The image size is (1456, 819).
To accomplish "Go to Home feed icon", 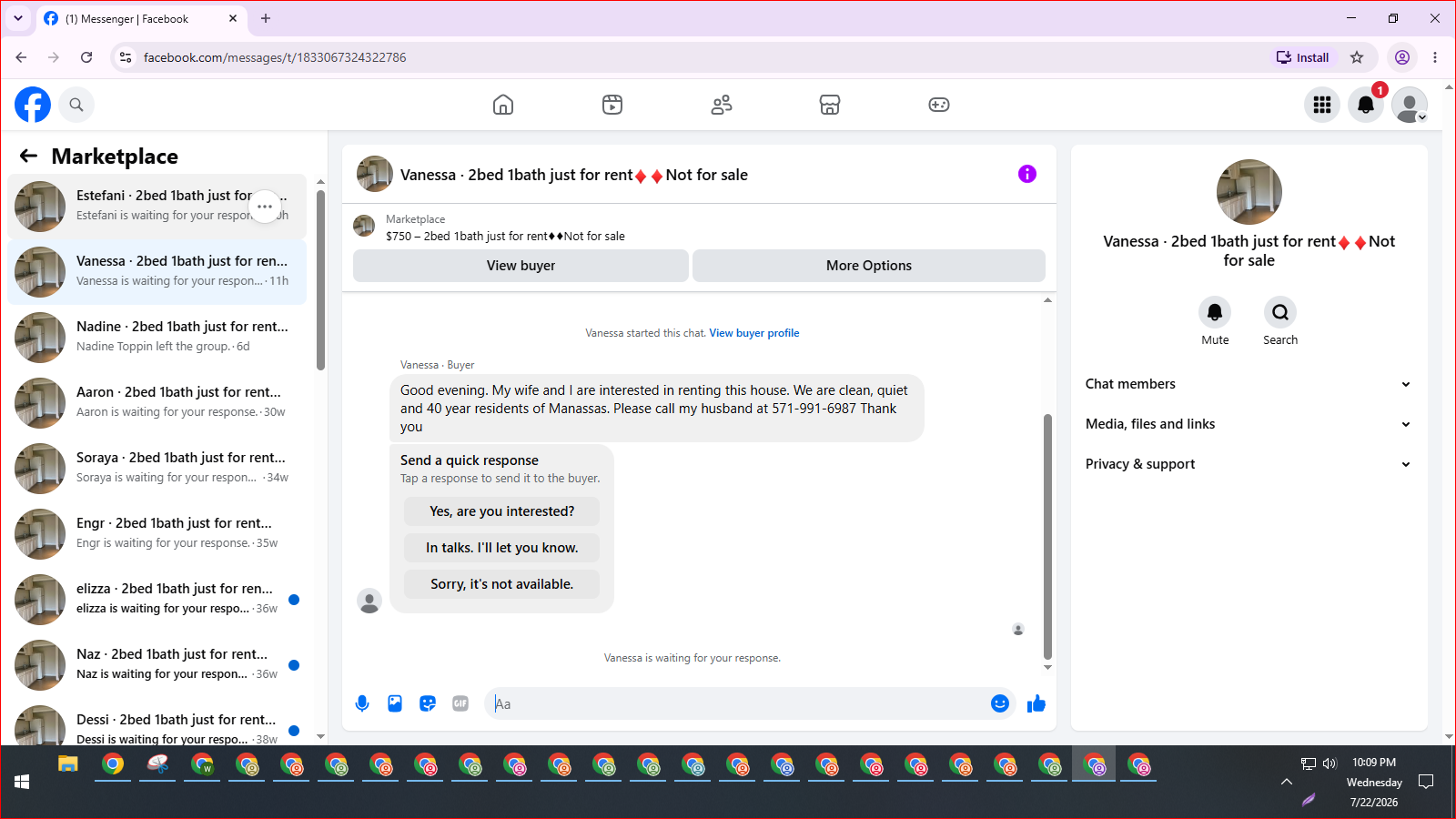I will 503,105.
